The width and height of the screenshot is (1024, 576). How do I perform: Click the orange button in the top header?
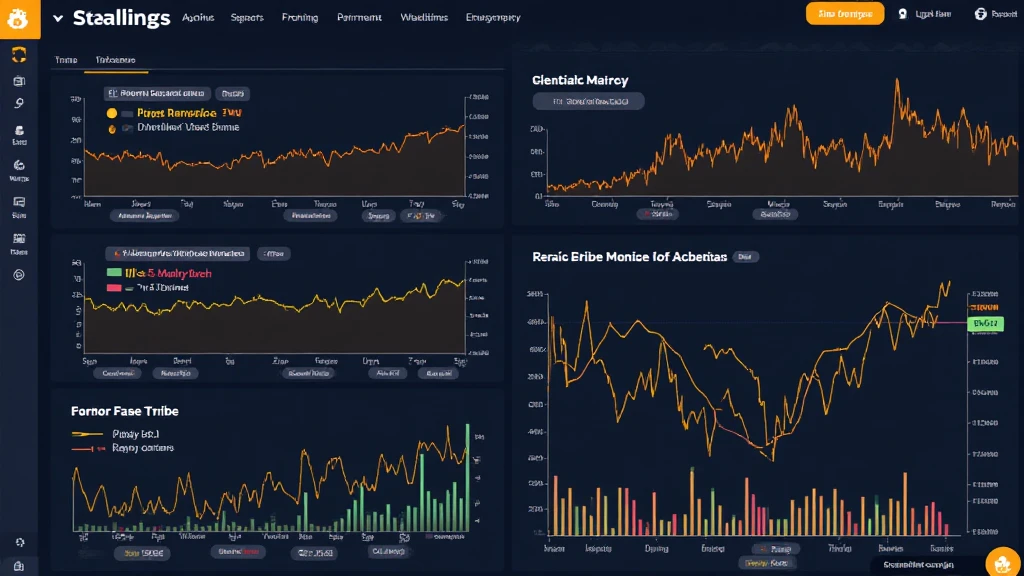tap(844, 13)
